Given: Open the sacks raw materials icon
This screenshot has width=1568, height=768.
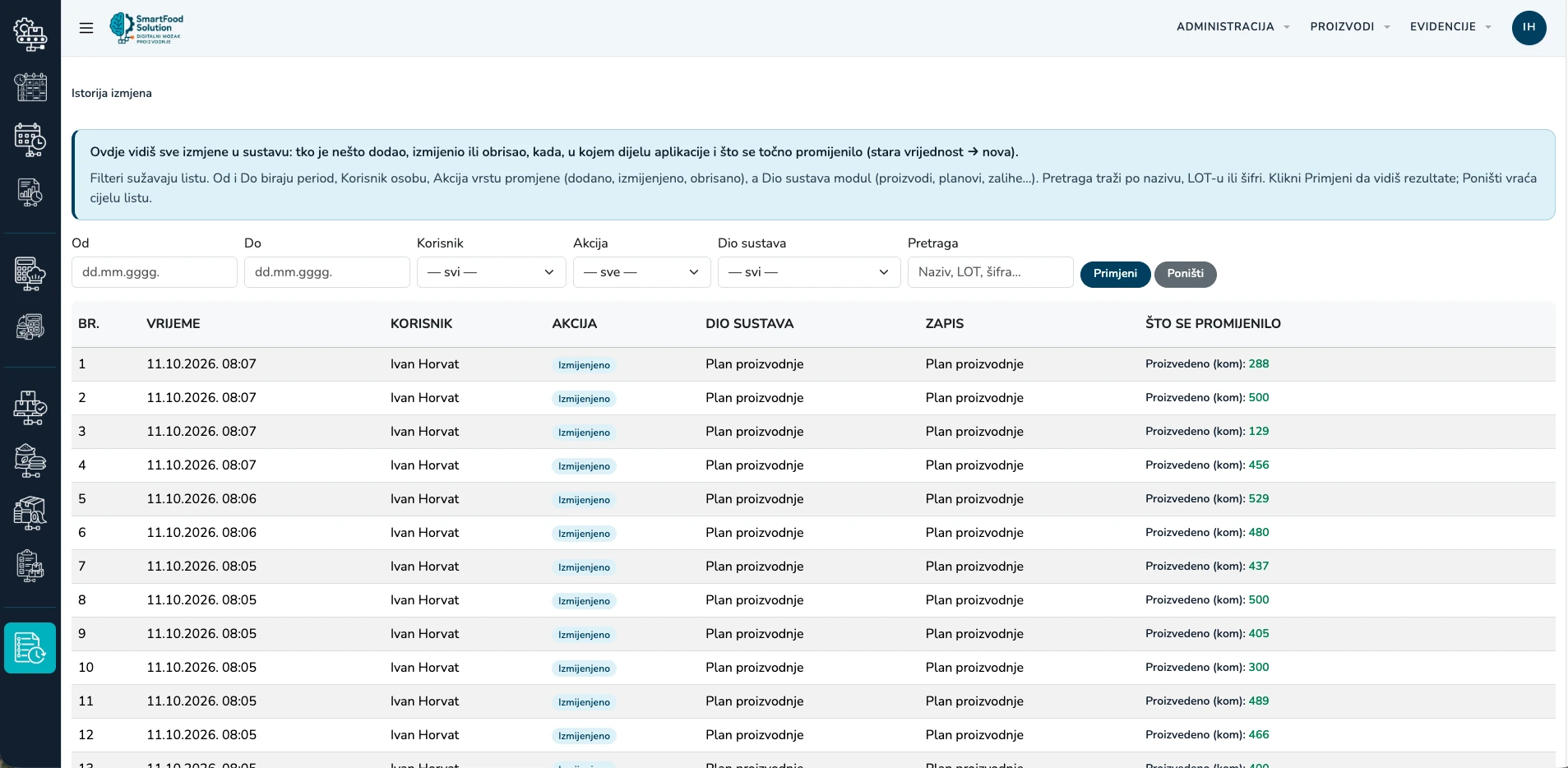Looking at the screenshot, I should coord(30,460).
